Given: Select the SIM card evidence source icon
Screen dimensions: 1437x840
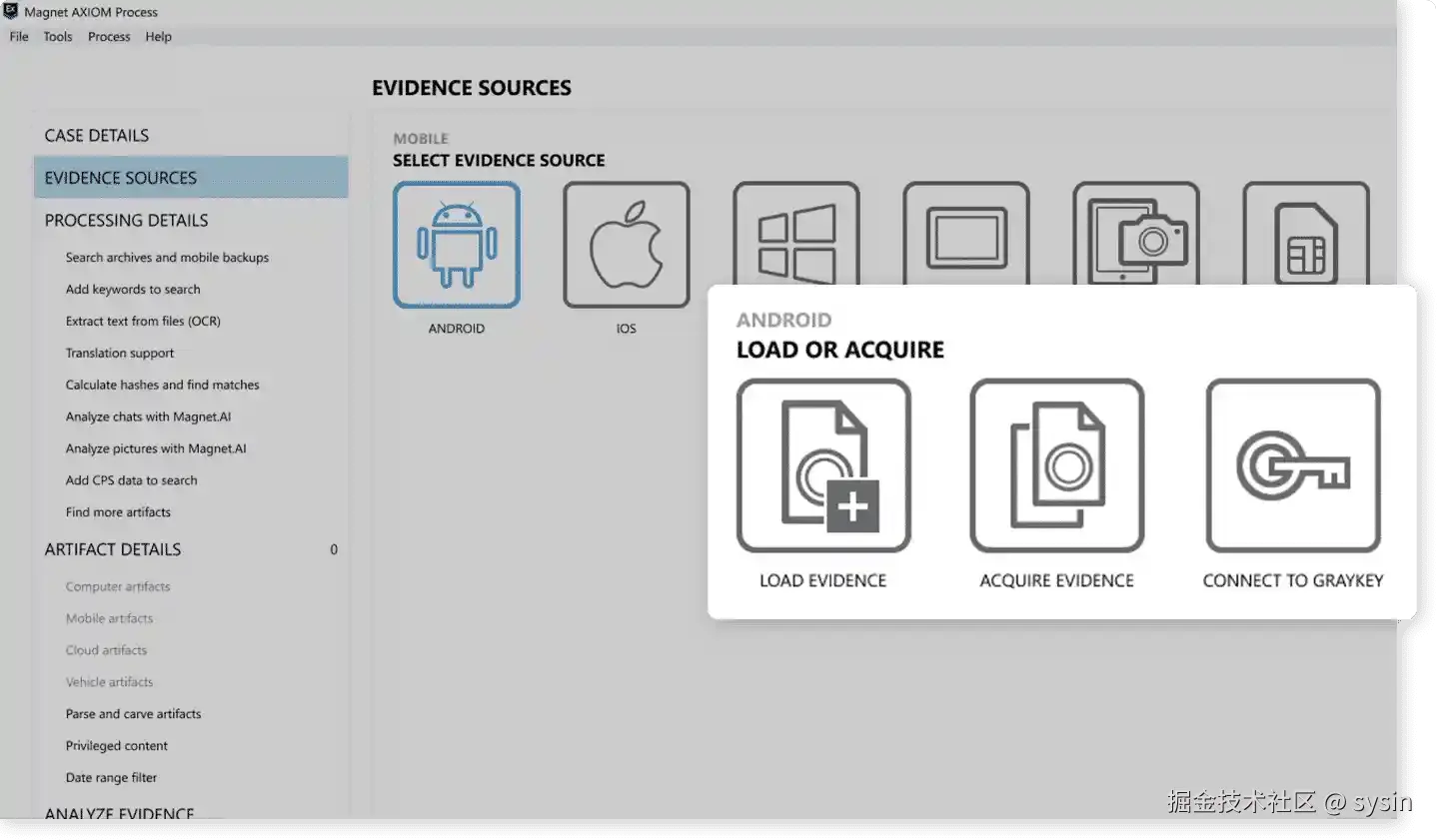Looking at the screenshot, I should (1306, 235).
